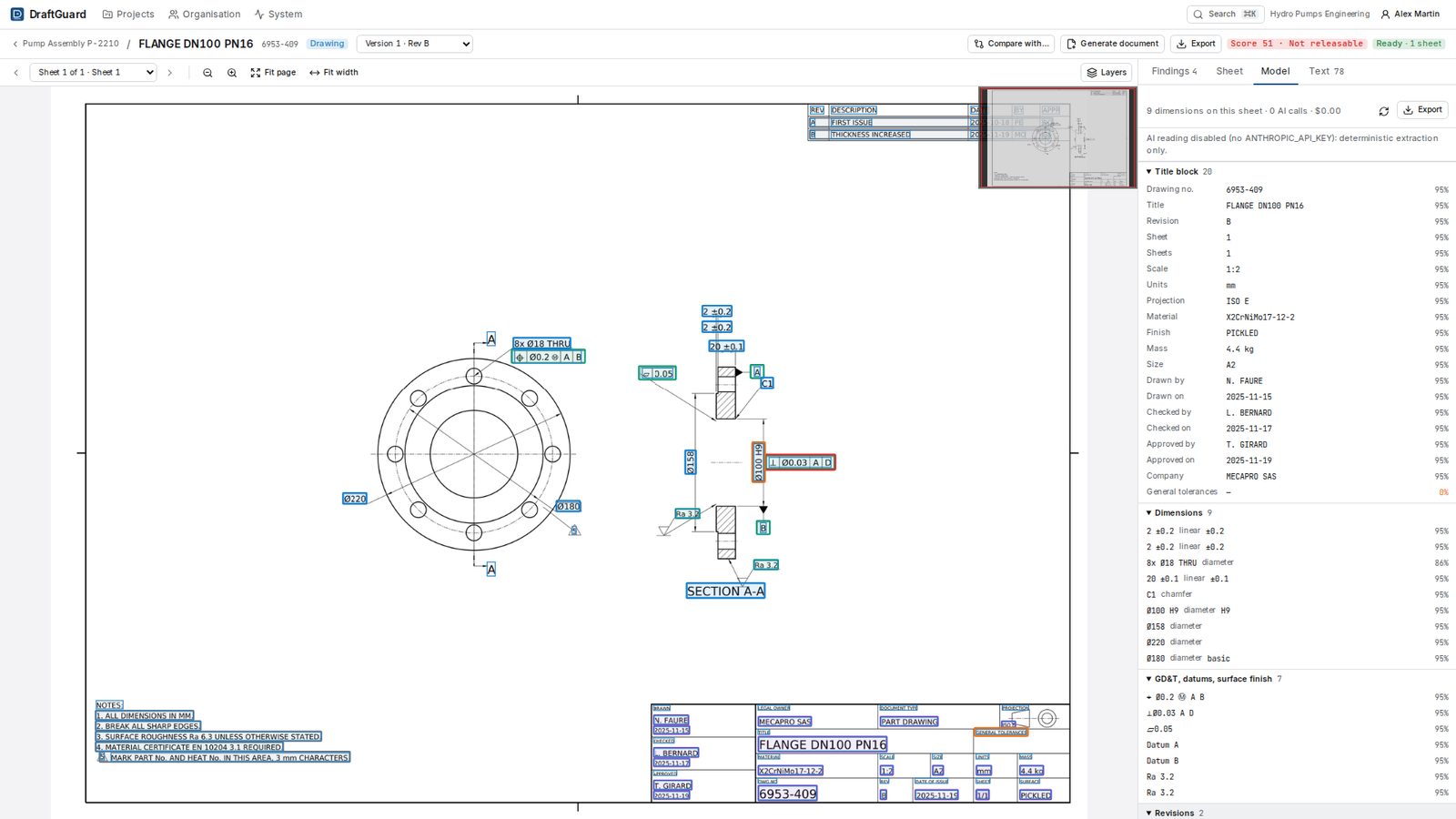Click the Score 51 Not releasable badge
This screenshot has width=1456, height=819.
click(1297, 44)
